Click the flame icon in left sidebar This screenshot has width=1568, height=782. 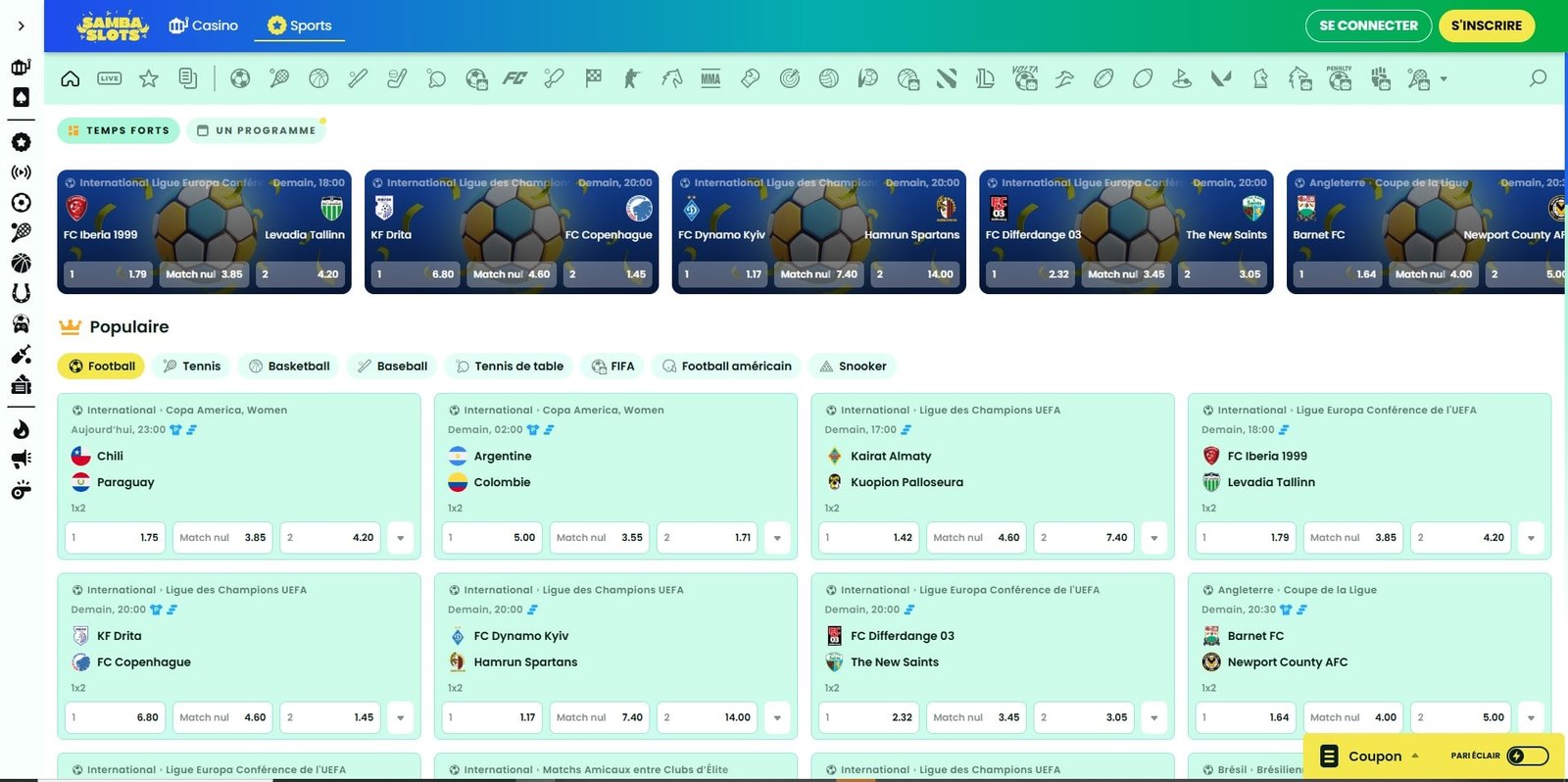coord(21,429)
